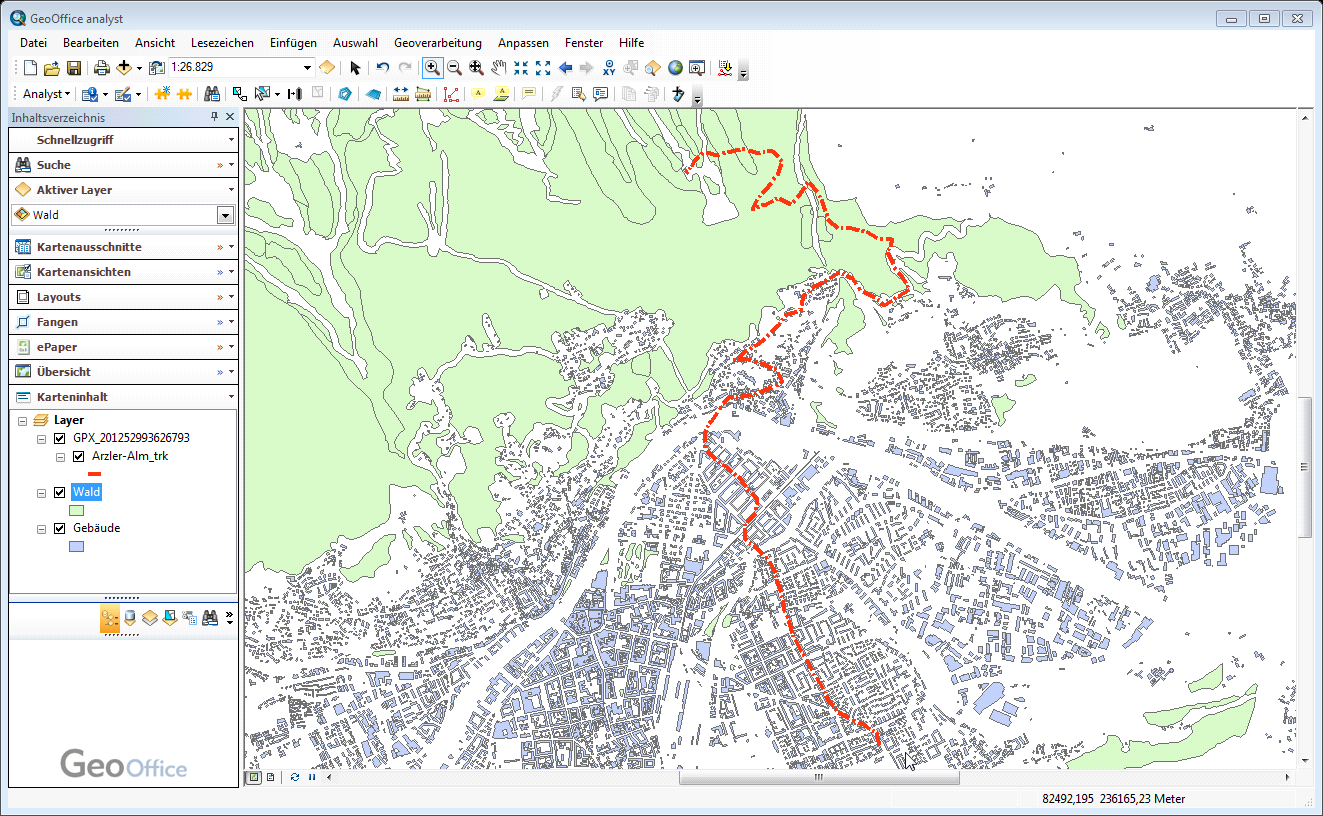Open the Analyst toolbar menu button

tap(46, 94)
